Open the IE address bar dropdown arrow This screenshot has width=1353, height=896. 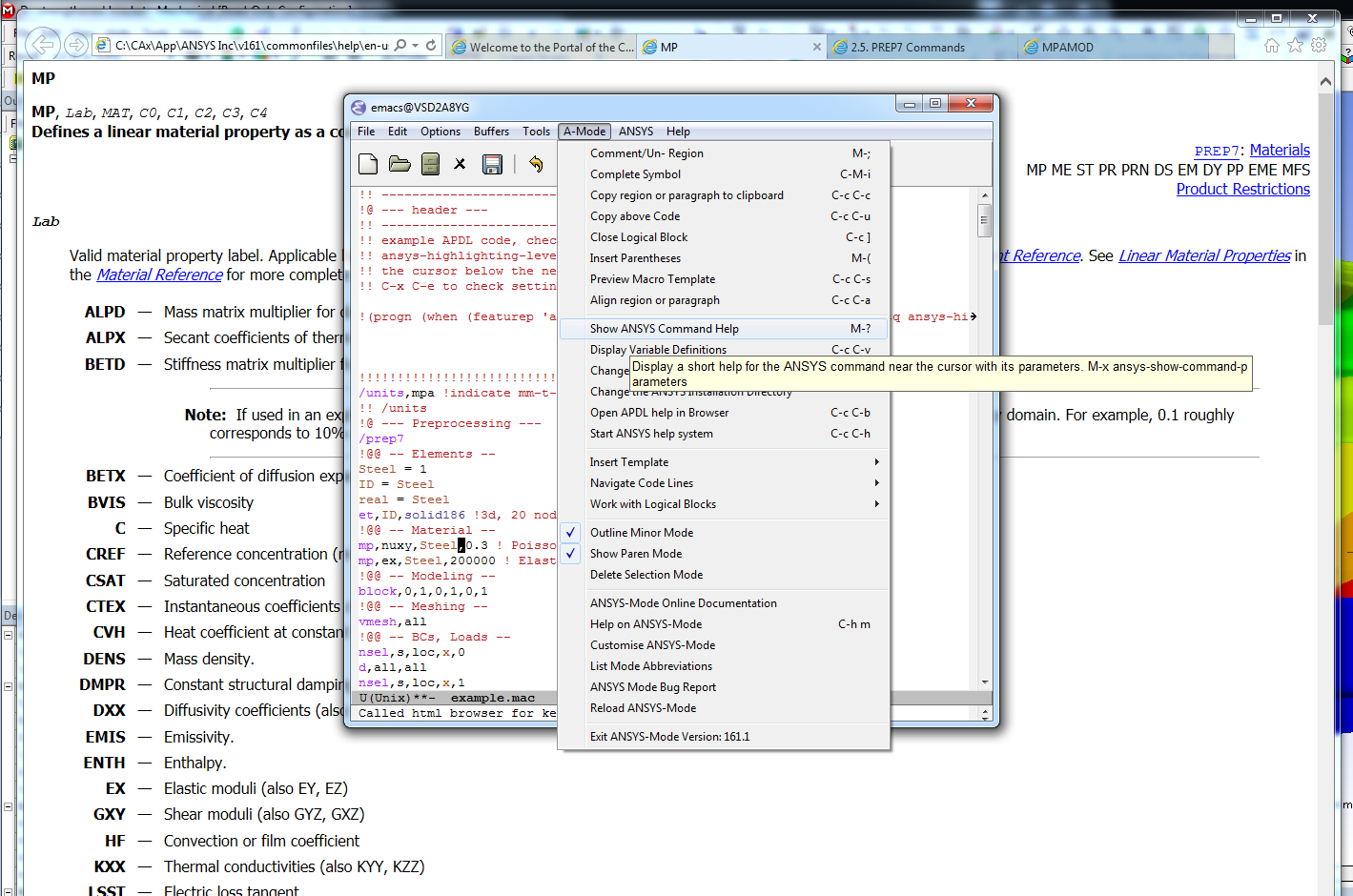pyautogui.click(x=416, y=45)
